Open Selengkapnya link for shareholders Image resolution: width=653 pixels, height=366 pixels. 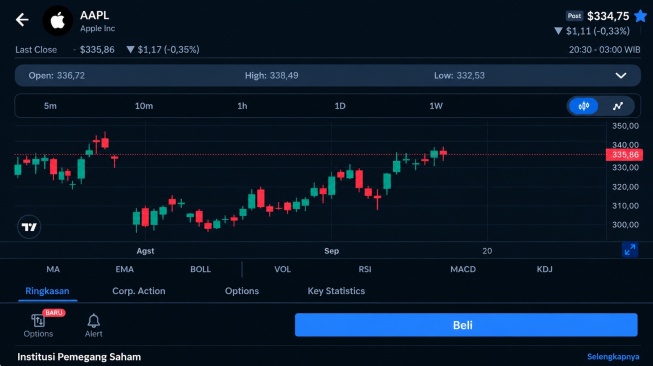[x=613, y=357]
